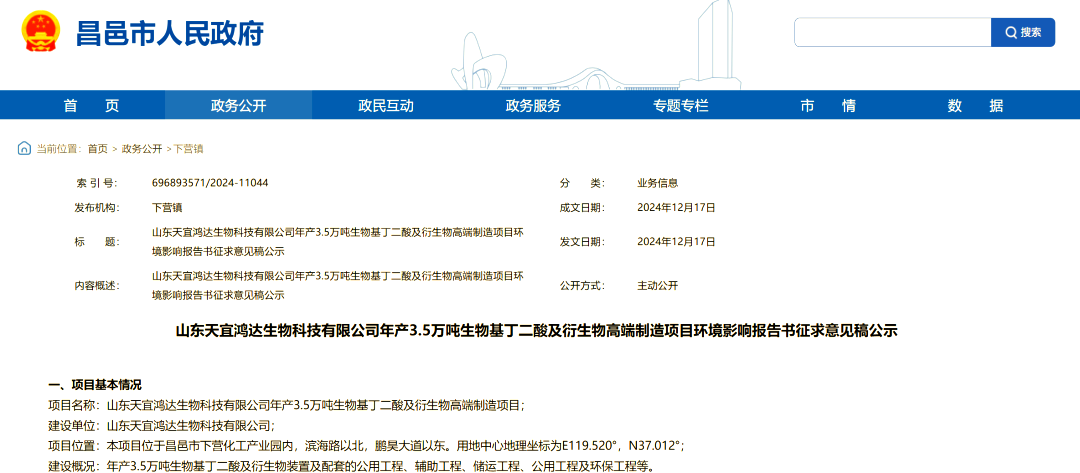The image size is (1080, 473).
Task: Click the heading 一、项目基本情况
Action: (94, 384)
